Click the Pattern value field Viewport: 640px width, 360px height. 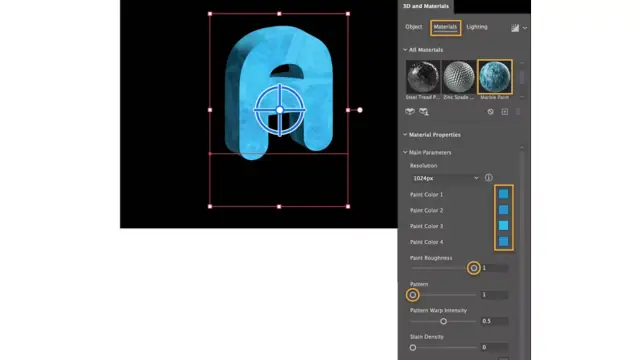pyautogui.click(x=495, y=295)
